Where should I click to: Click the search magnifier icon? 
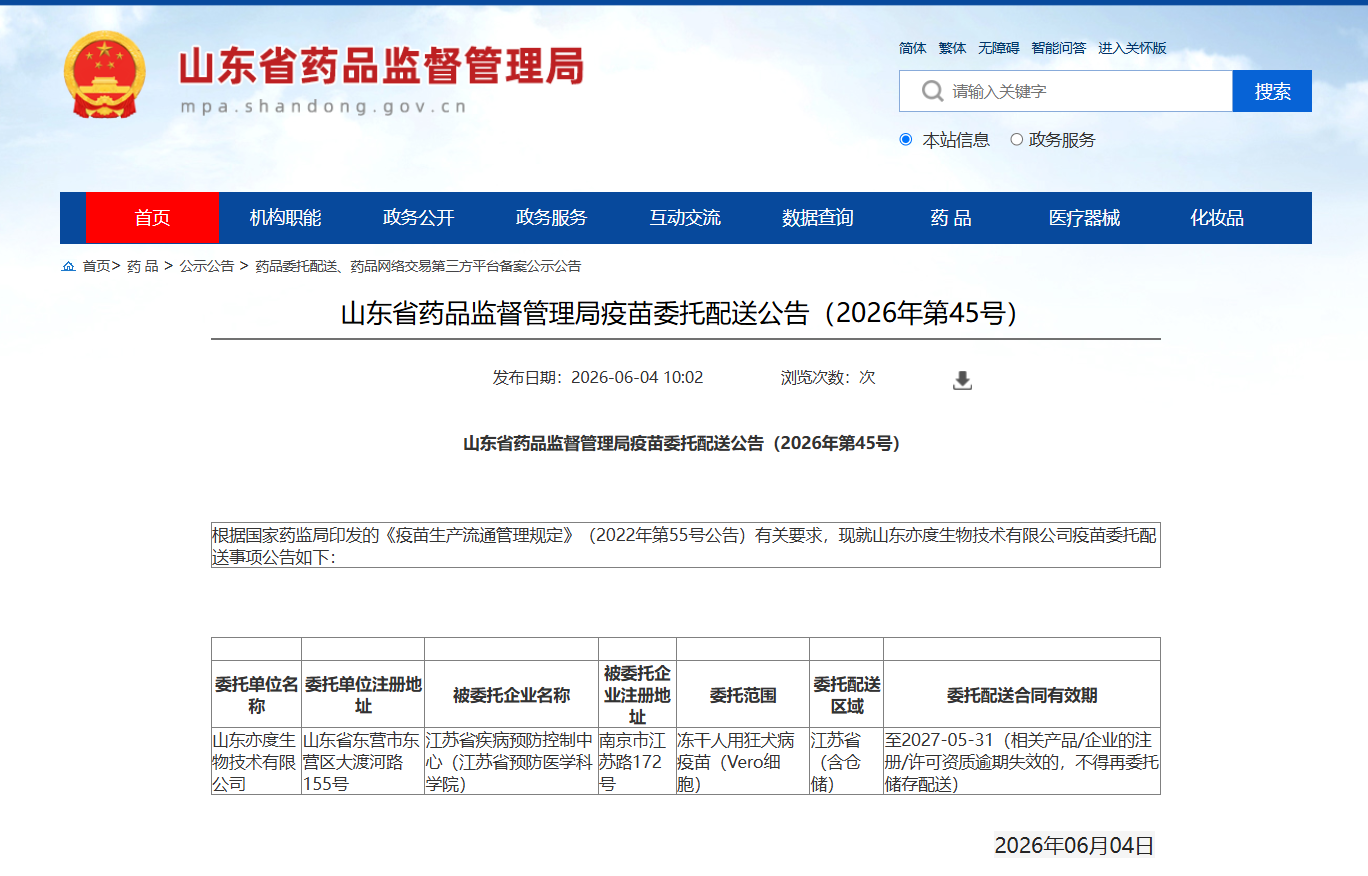point(932,91)
